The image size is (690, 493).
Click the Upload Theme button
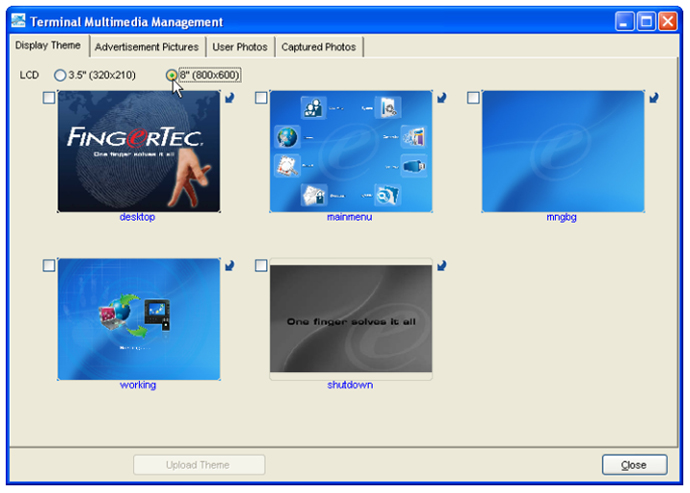coord(199,465)
